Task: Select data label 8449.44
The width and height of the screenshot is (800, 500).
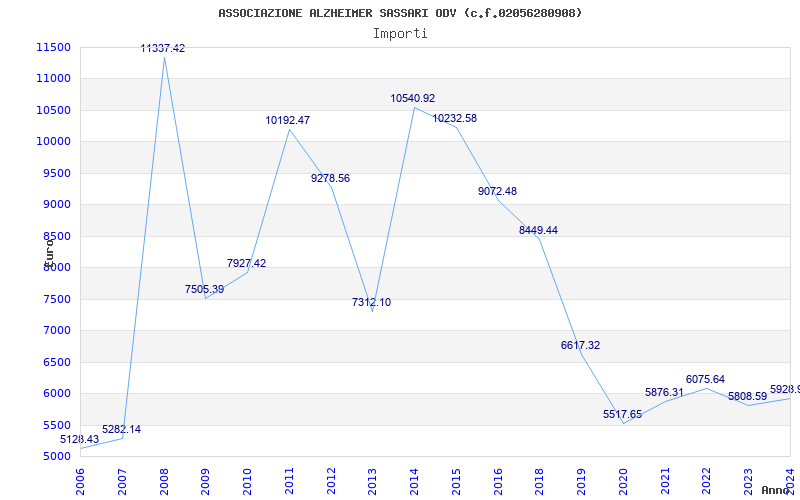Action: [538, 230]
